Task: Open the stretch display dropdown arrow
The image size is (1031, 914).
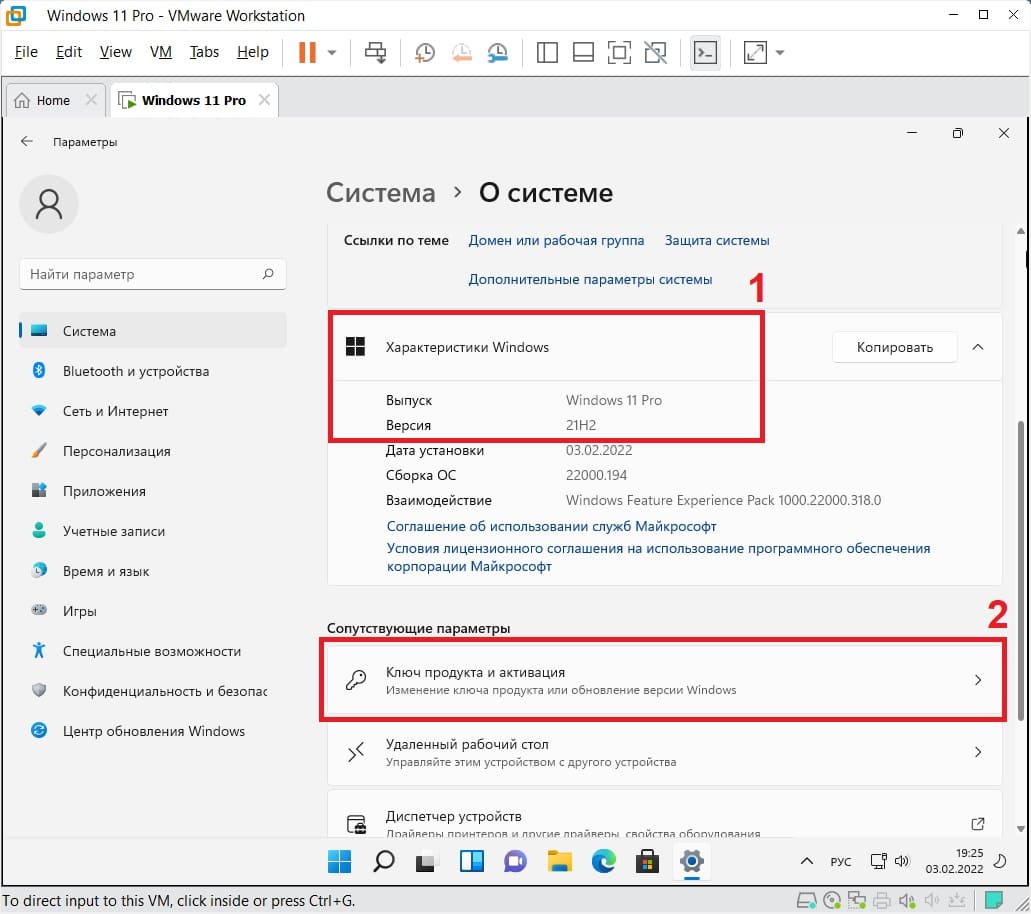Action: tap(780, 53)
